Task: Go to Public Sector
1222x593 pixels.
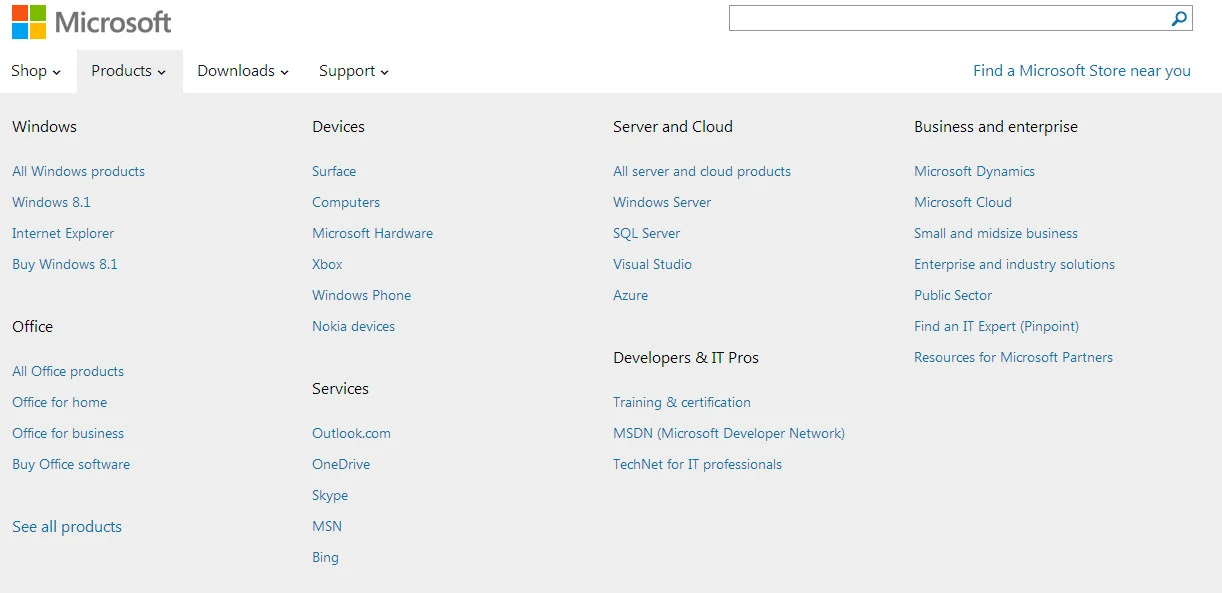Action: pos(953,295)
